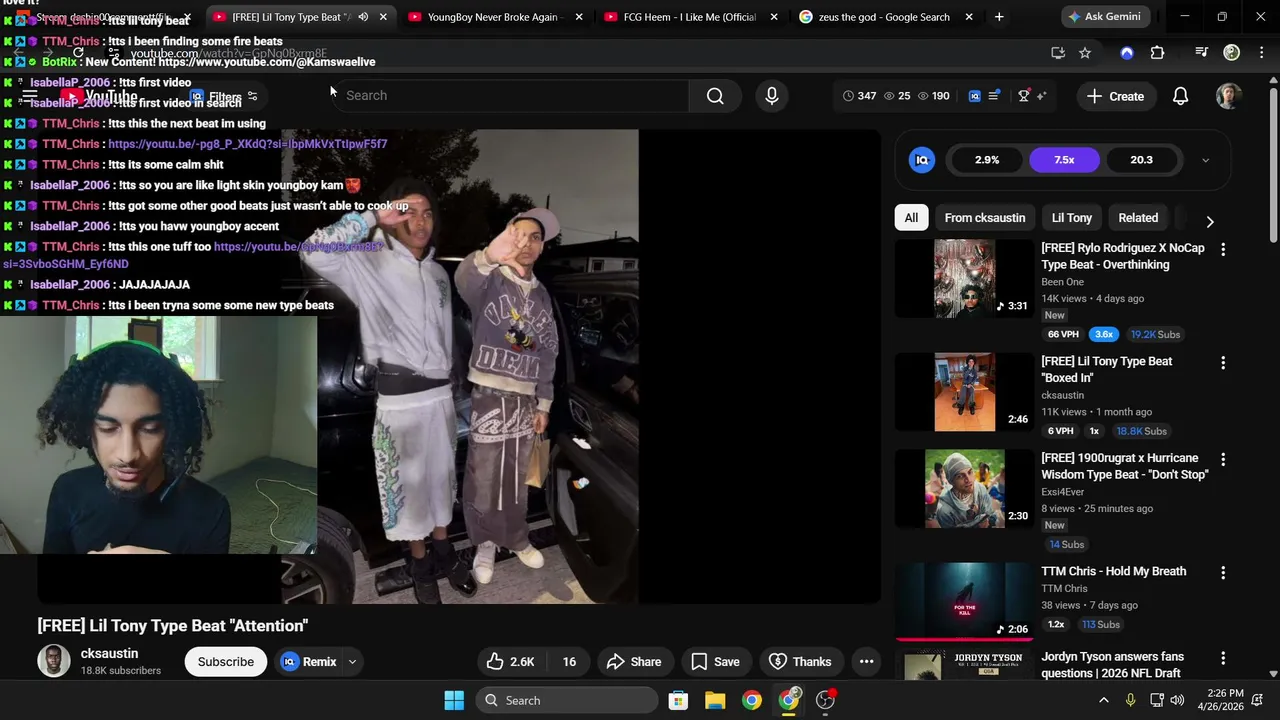Select the From cksaustin chip

[984, 218]
